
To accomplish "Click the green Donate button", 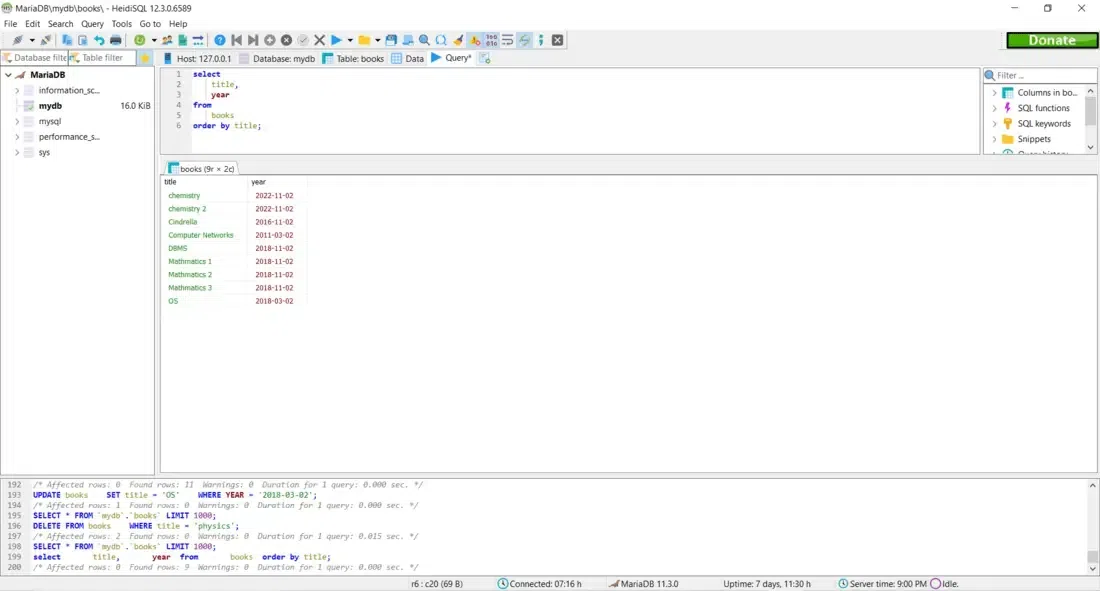I will (x=1052, y=40).
